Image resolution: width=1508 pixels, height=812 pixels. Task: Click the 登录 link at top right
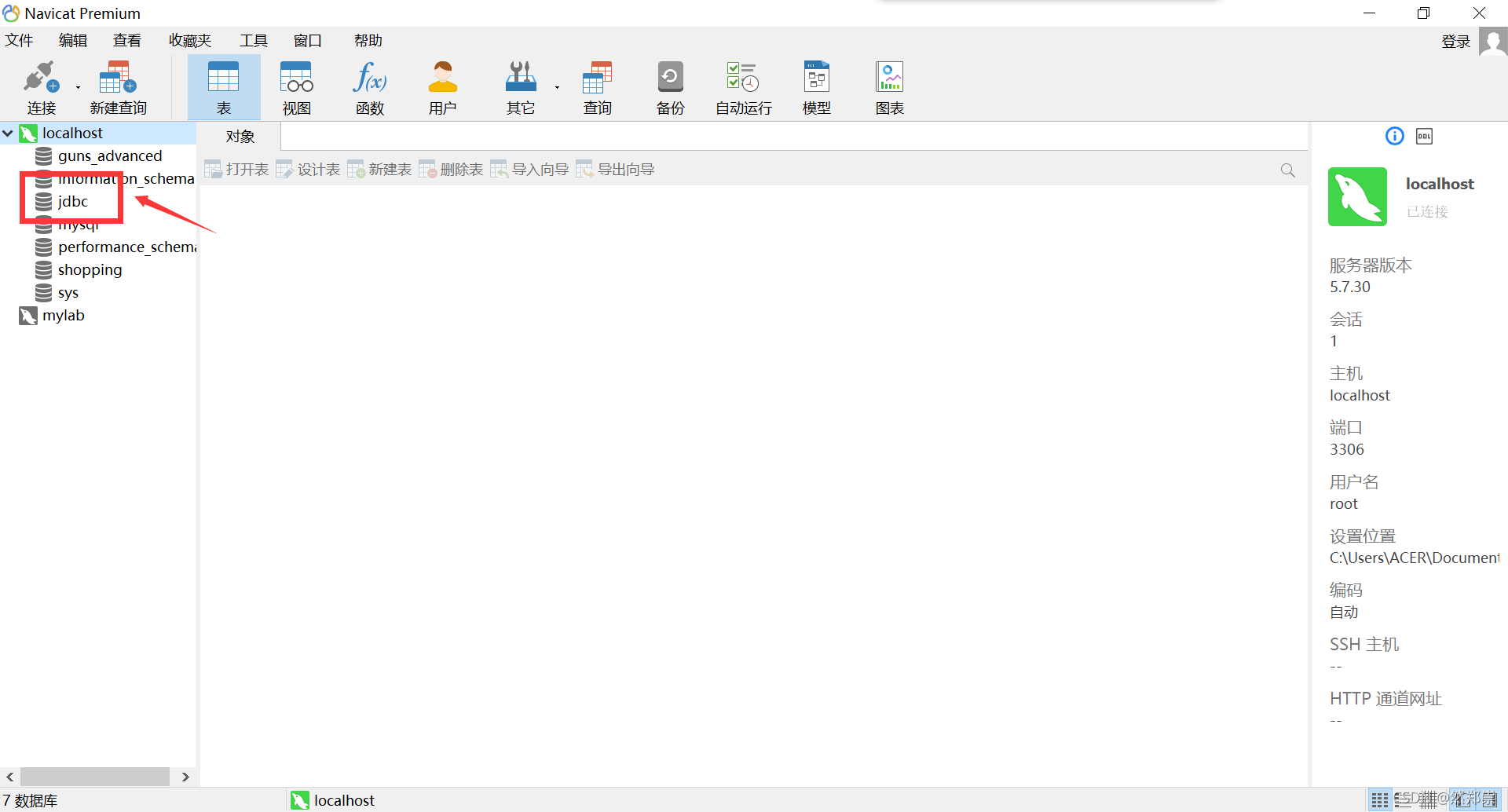click(x=1455, y=41)
